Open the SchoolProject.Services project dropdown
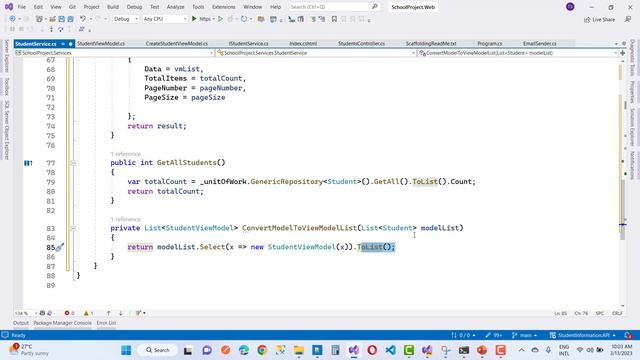The height and width of the screenshot is (360, 640). pyautogui.click(x=114, y=53)
